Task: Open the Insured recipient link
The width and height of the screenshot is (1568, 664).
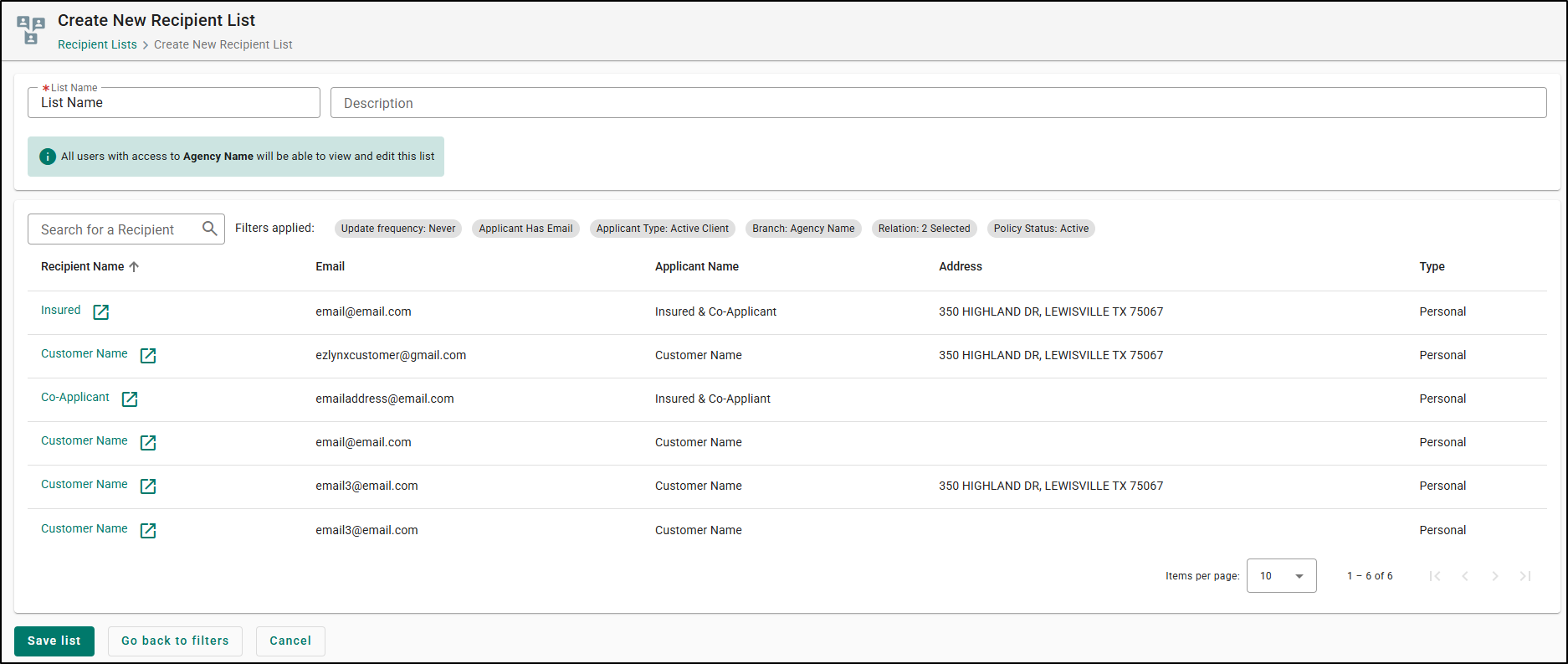Action: [x=61, y=310]
